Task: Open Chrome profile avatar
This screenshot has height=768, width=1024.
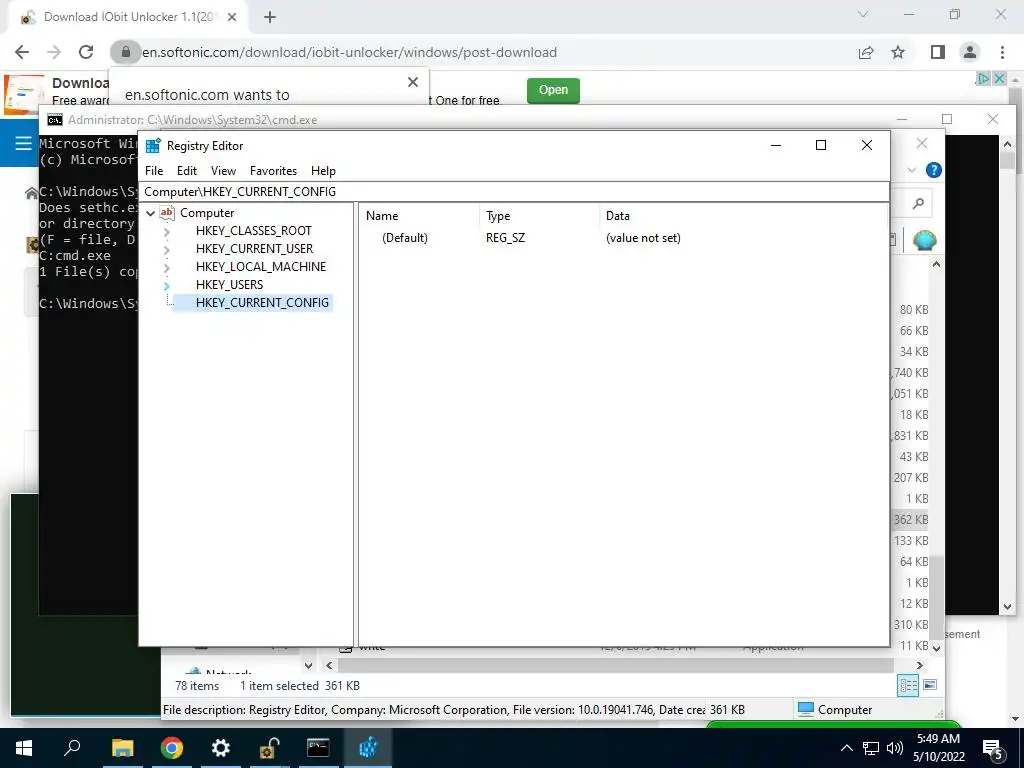Action: (x=970, y=52)
